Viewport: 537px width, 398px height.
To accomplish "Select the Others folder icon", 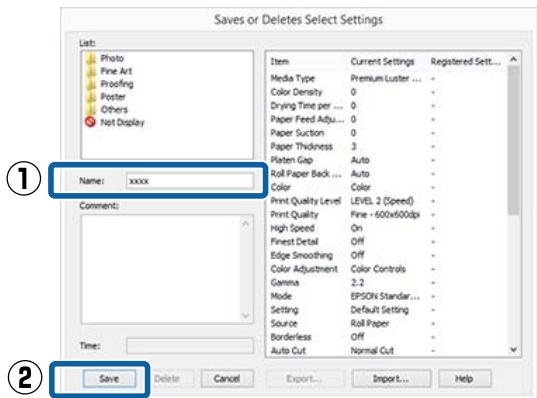I will click(x=91, y=110).
